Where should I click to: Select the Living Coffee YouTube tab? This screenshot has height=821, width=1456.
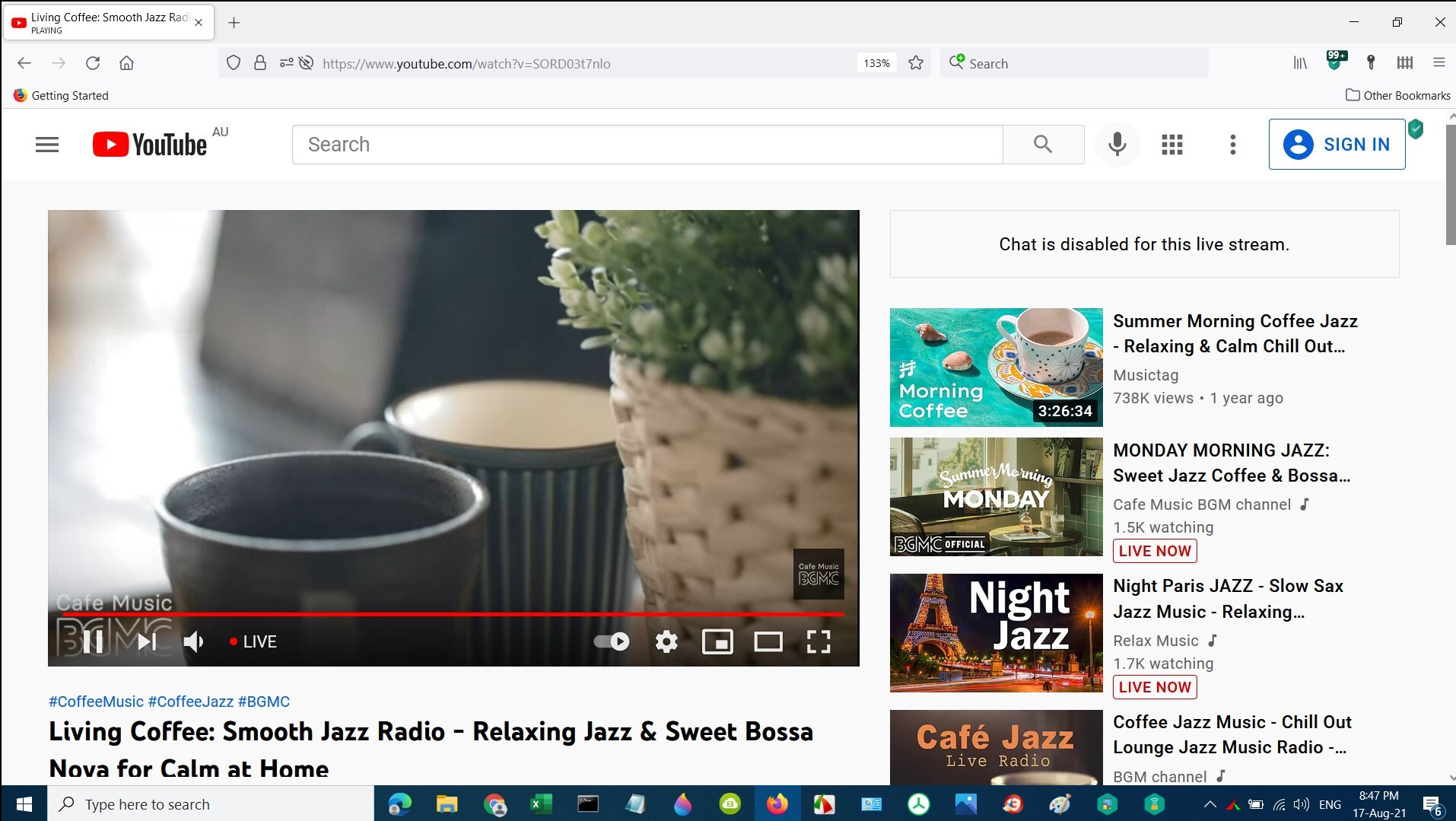[x=108, y=23]
